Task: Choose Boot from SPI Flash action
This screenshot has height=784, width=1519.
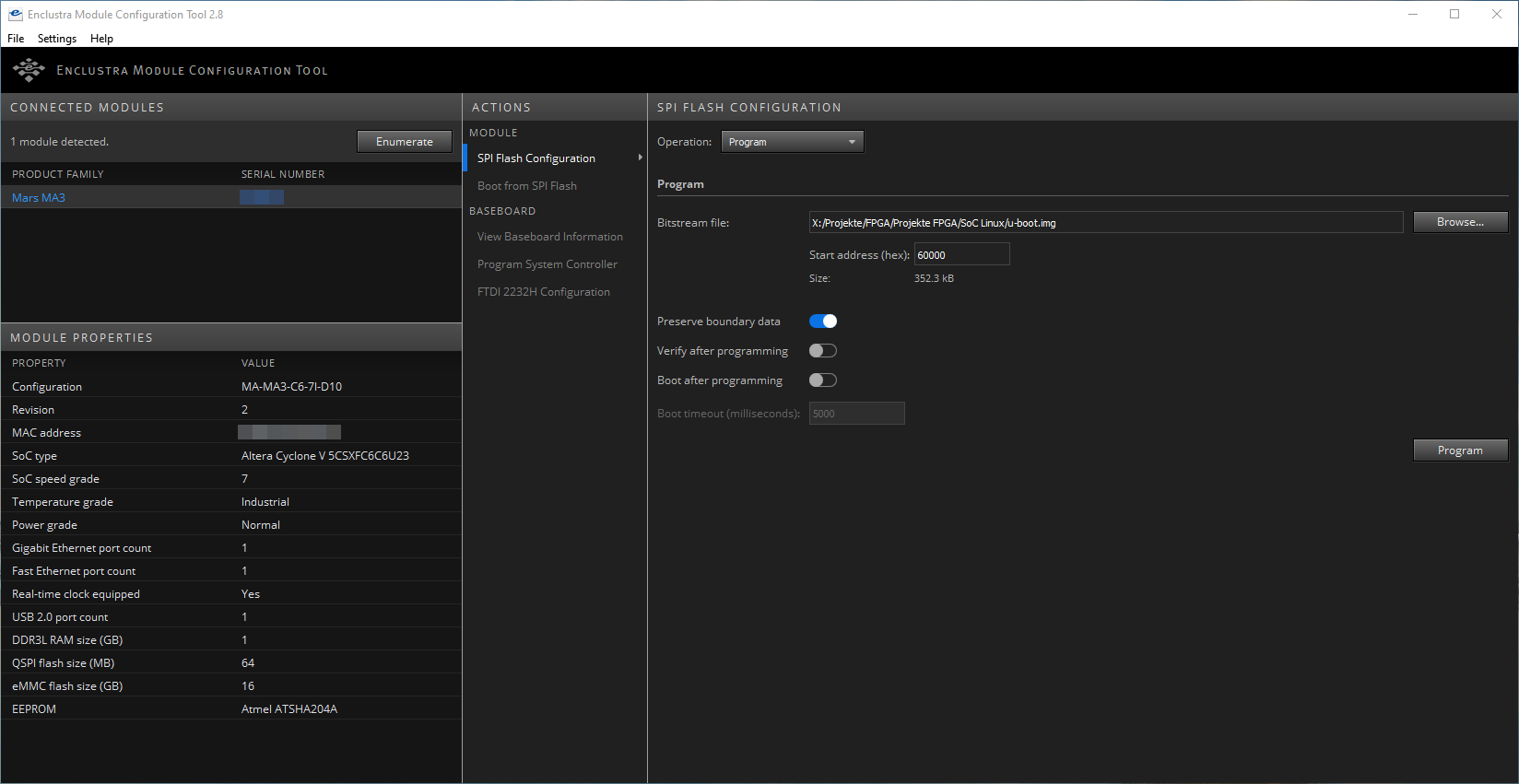Action: [x=527, y=186]
